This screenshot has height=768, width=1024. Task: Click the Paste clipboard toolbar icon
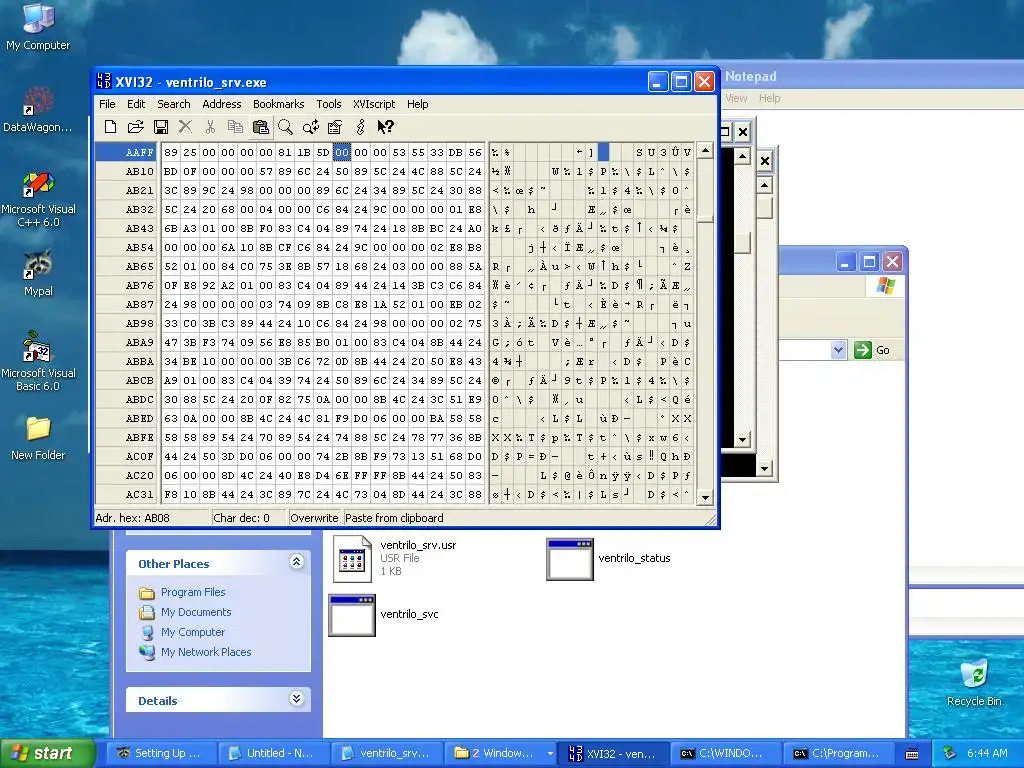point(261,127)
